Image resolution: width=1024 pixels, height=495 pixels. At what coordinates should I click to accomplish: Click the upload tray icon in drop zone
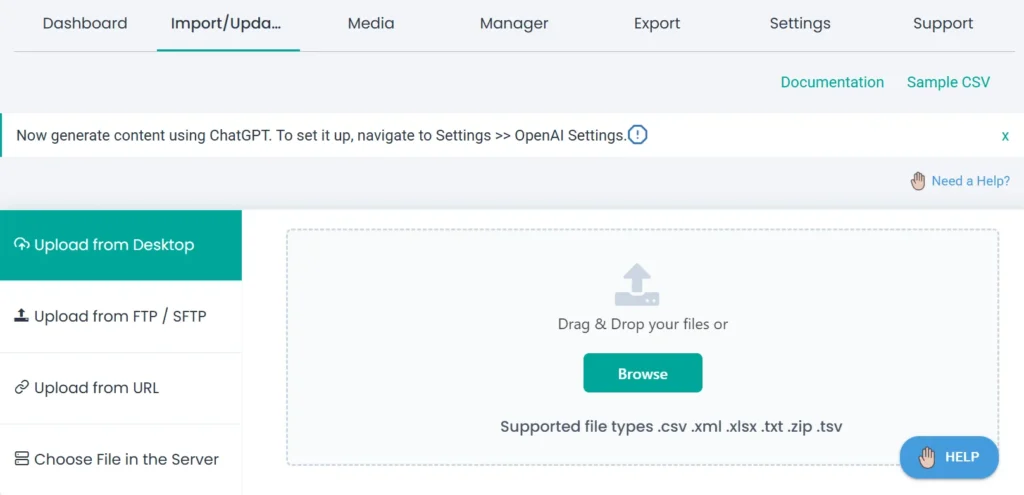636,285
